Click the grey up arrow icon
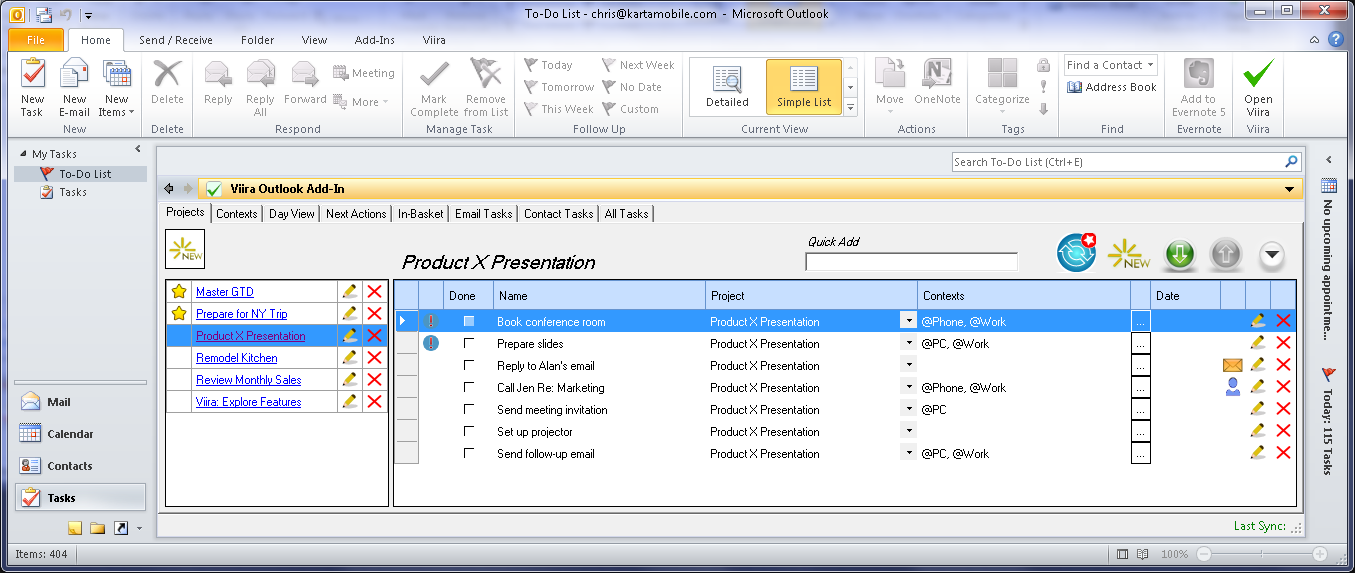This screenshot has height=573, width=1355. (x=1225, y=255)
